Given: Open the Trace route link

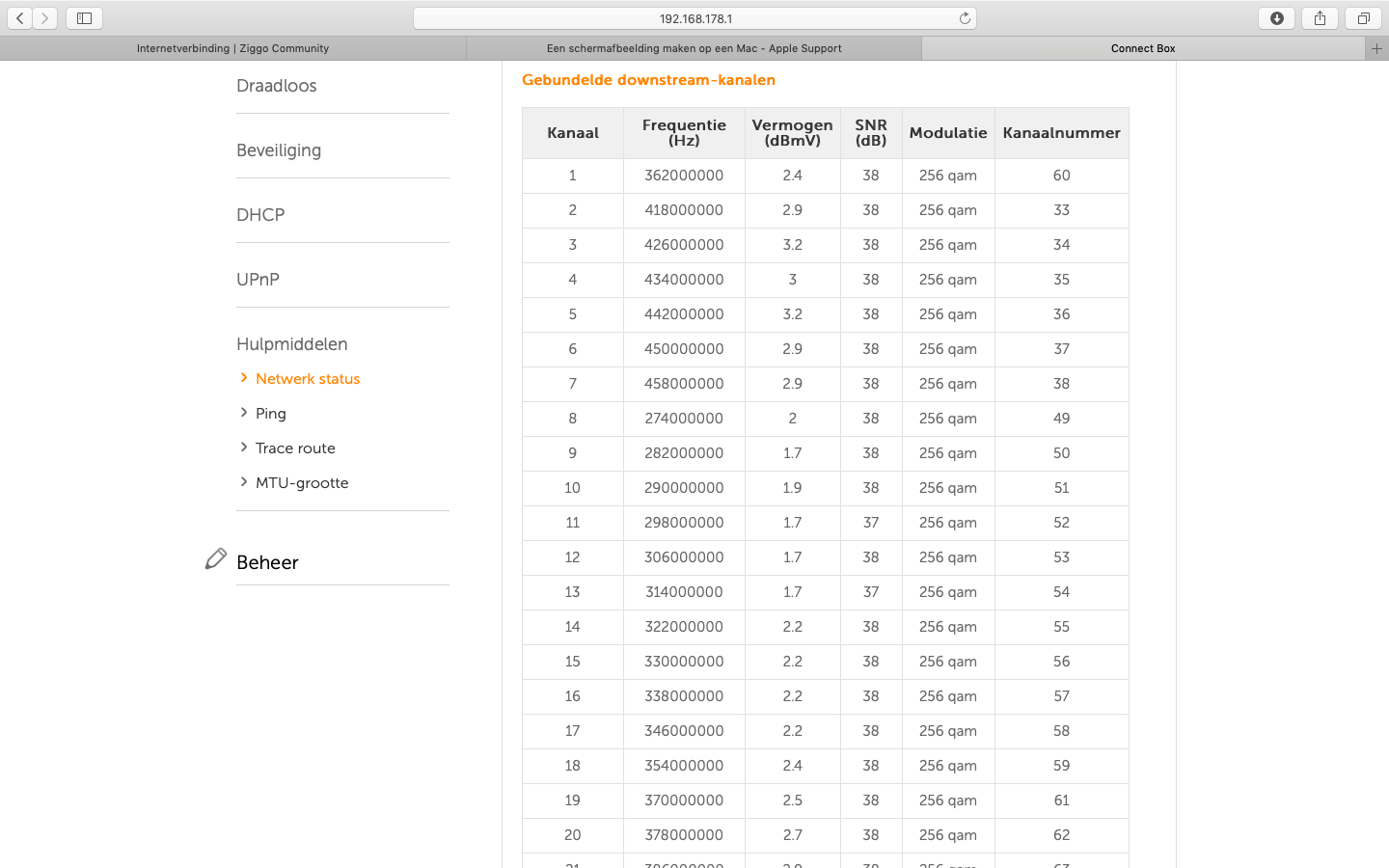Looking at the screenshot, I should coord(295,448).
